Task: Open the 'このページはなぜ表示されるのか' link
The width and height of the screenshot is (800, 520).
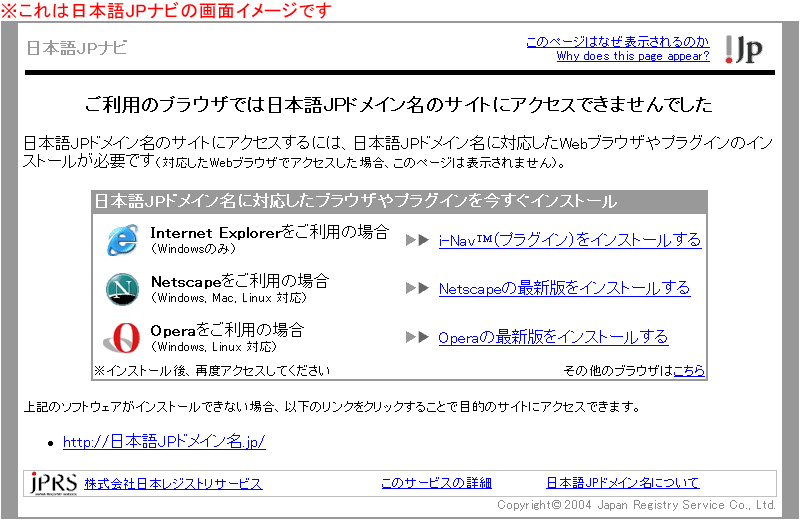Action: coord(617,42)
